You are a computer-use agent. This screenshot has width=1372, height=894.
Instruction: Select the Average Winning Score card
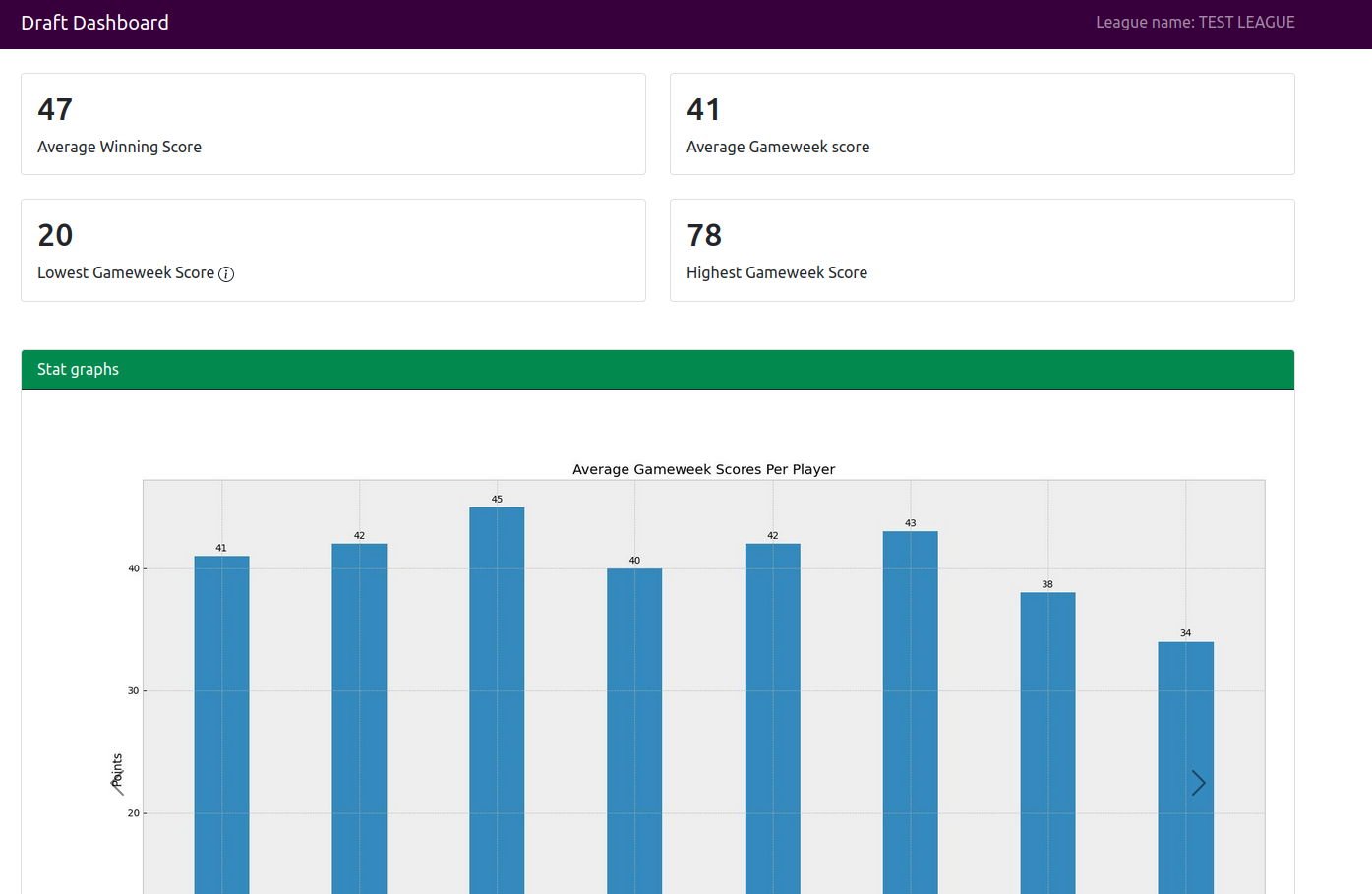(332, 124)
